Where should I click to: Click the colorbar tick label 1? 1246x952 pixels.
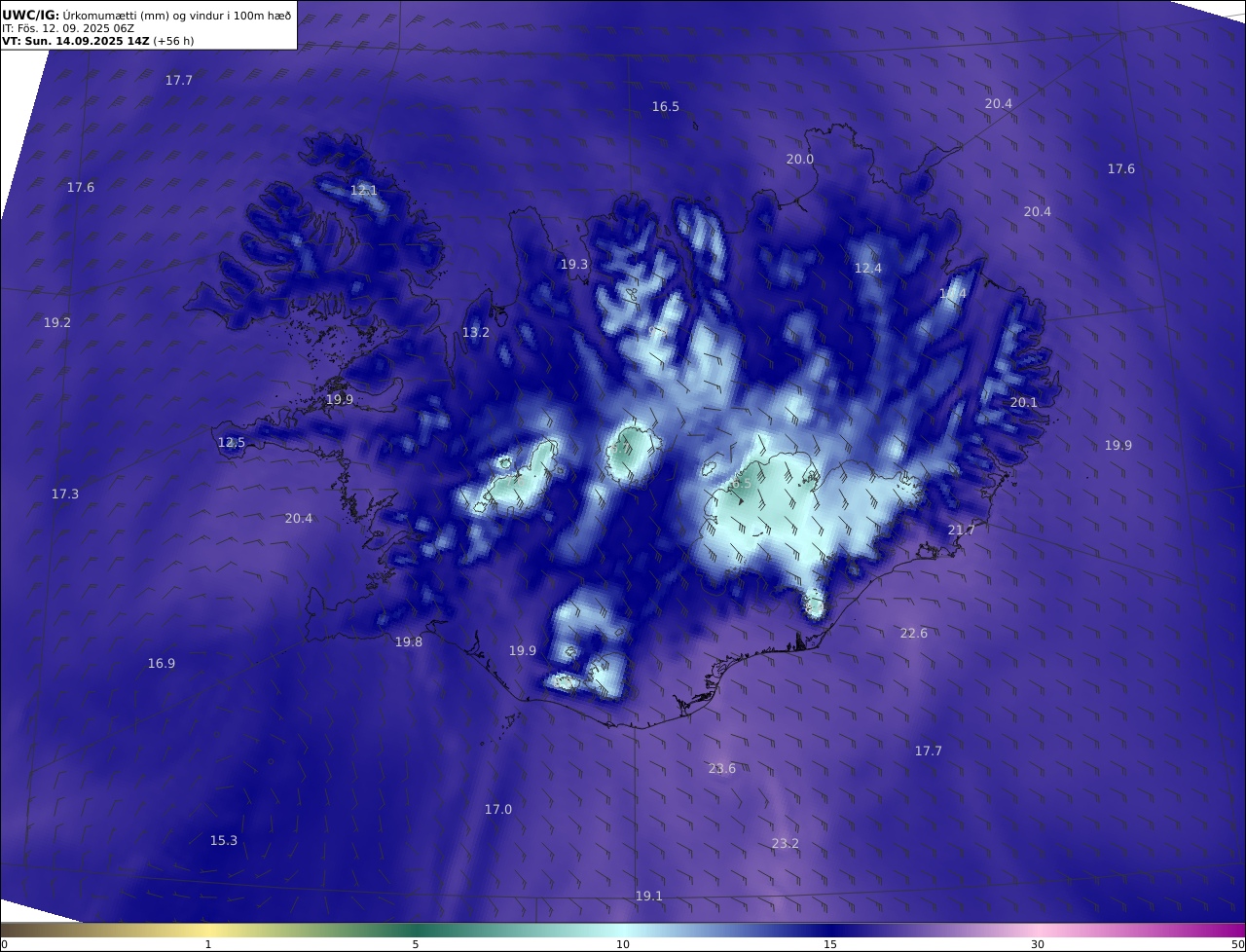coord(208,944)
